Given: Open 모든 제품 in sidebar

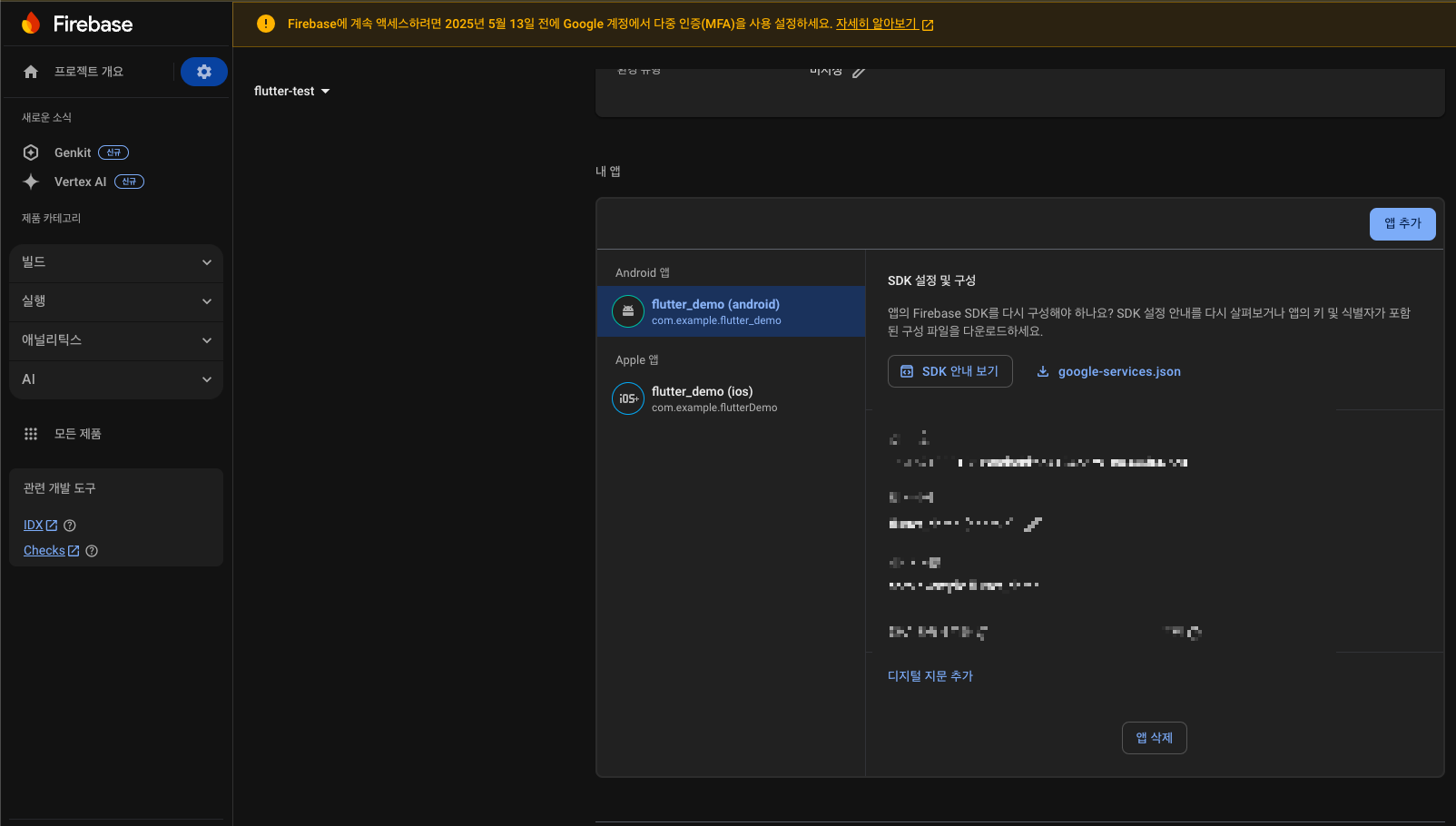Looking at the screenshot, I should tap(77, 434).
